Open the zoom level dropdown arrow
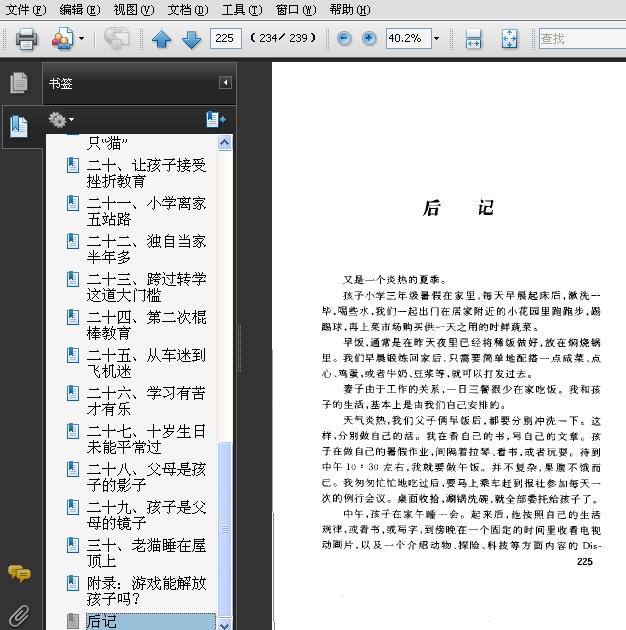 click(x=436, y=39)
